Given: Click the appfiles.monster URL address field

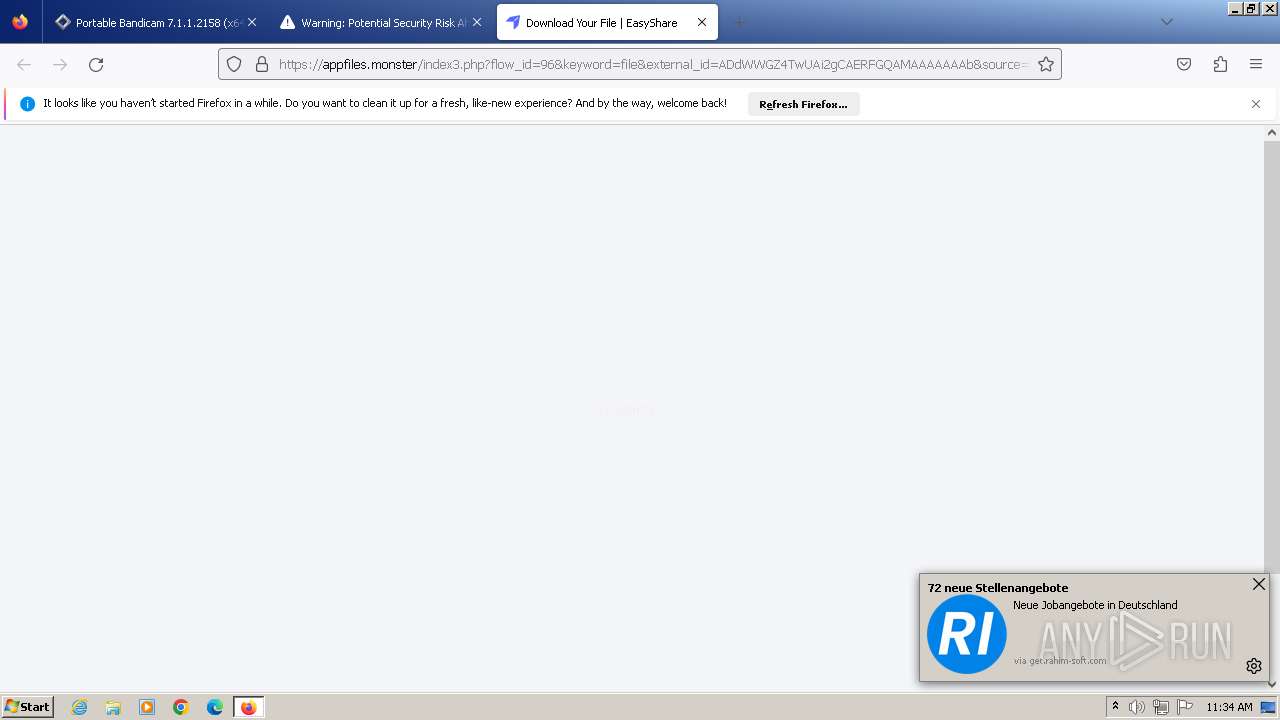Looking at the screenshot, I should pos(652,64).
